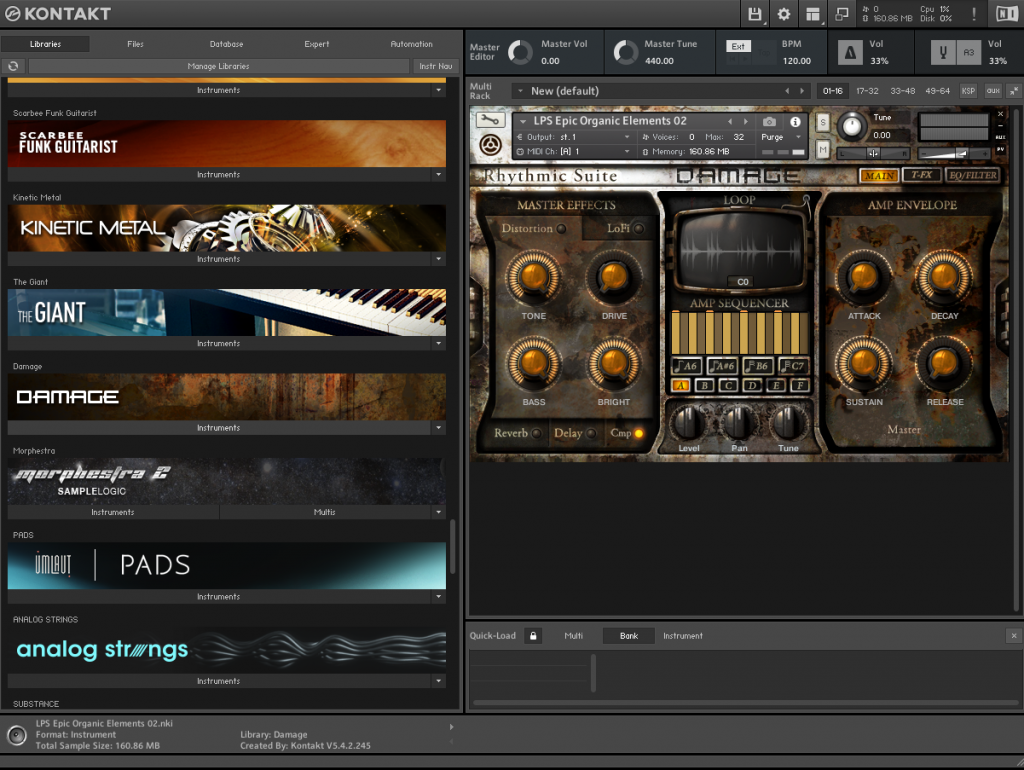Click the refresh icon above the library list
The image size is (1024, 770).
13,64
